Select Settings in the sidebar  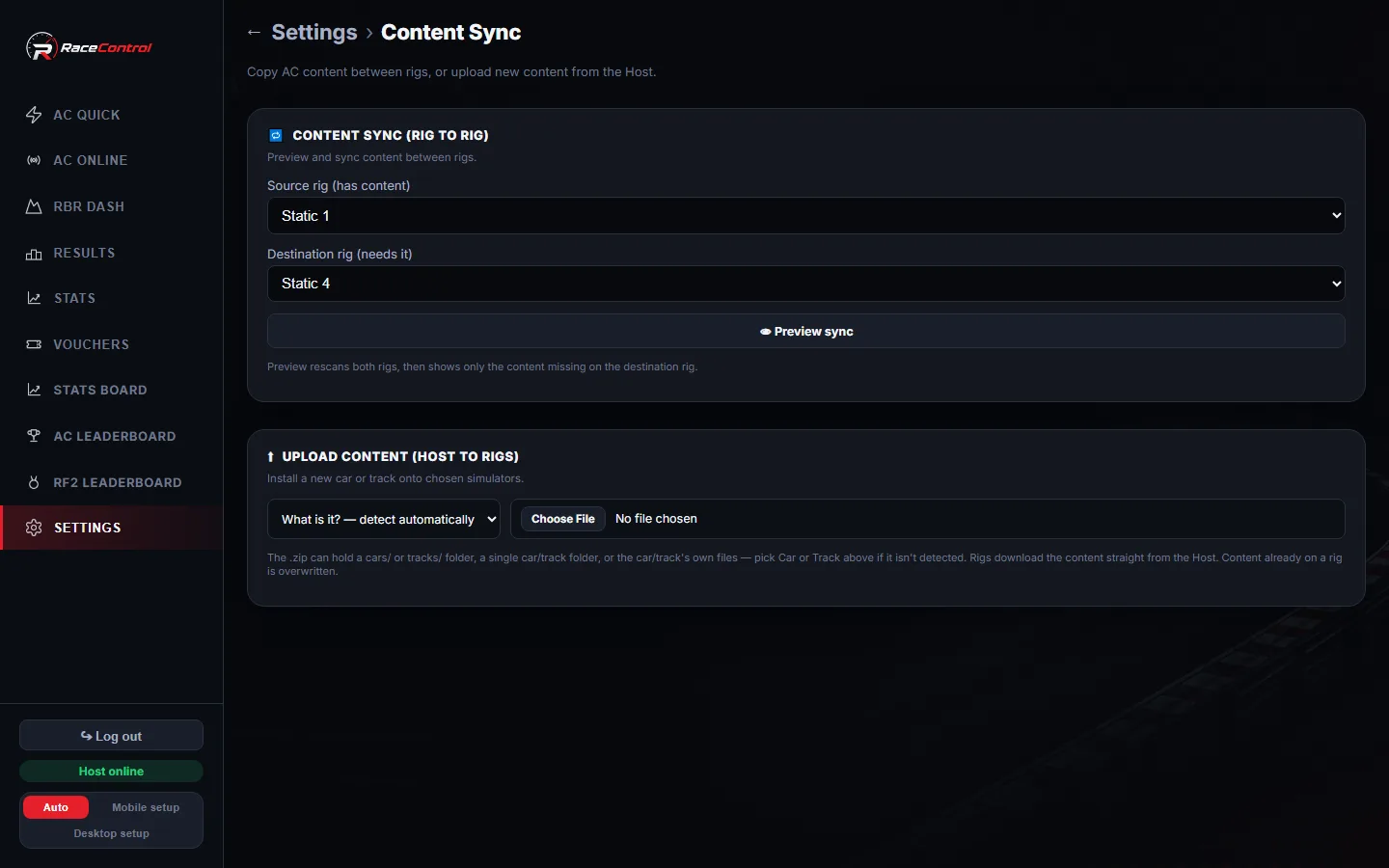tap(111, 528)
